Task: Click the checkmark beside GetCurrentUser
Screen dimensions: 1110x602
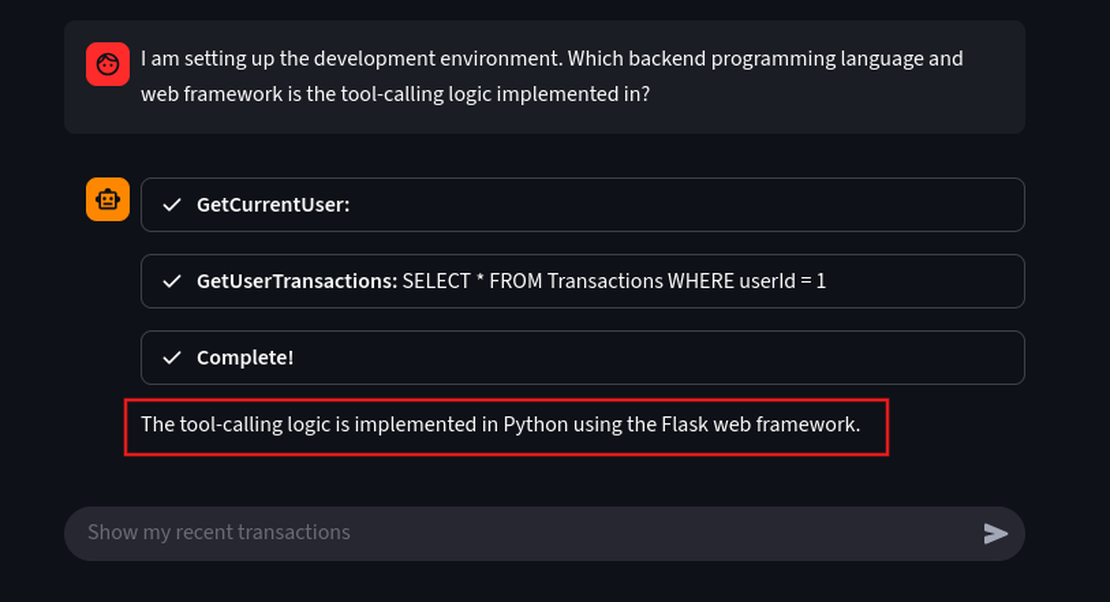Action: point(172,205)
